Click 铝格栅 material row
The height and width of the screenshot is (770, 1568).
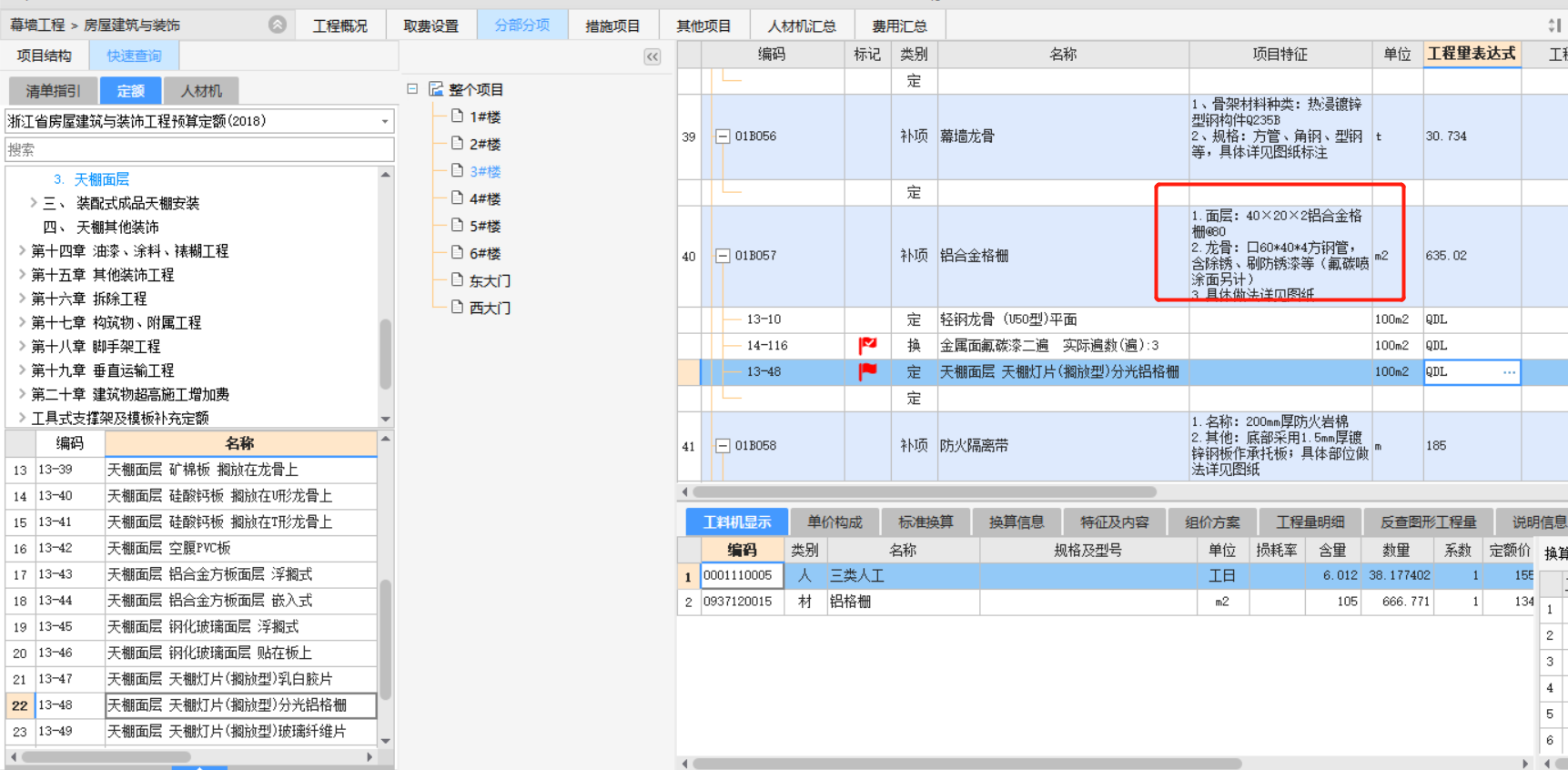[x=1106, y=602]
